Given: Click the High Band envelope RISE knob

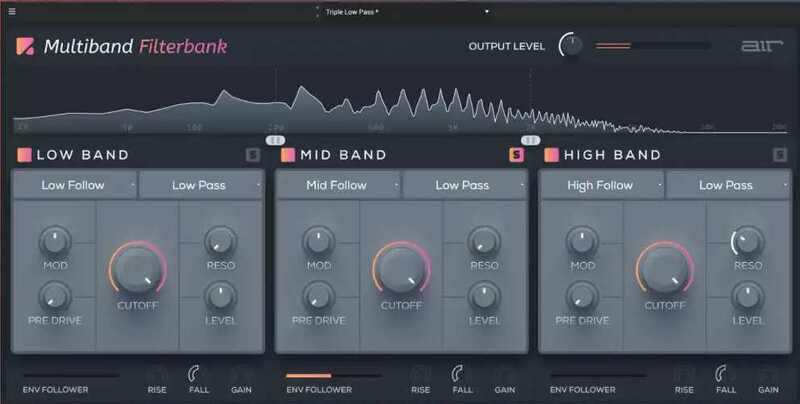Looking at the screenshot, I should [x=684, y=374].
